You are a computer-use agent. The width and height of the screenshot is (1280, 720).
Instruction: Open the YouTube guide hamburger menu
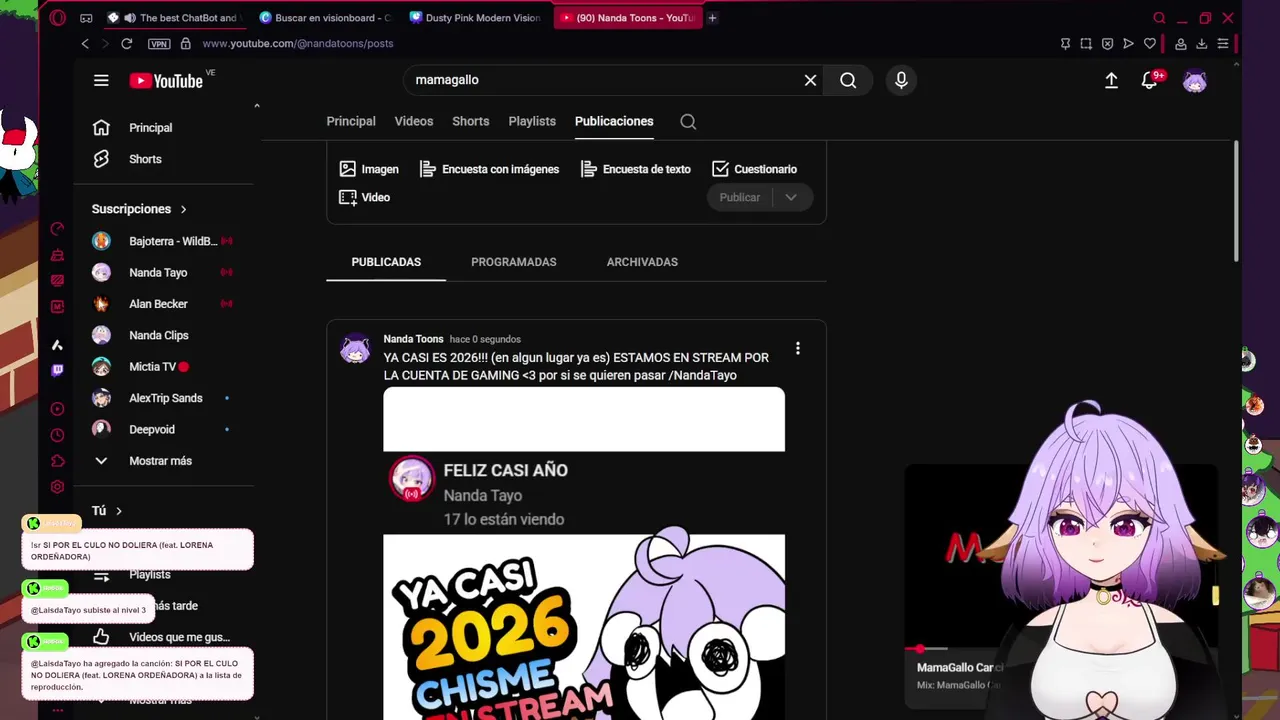101,80
